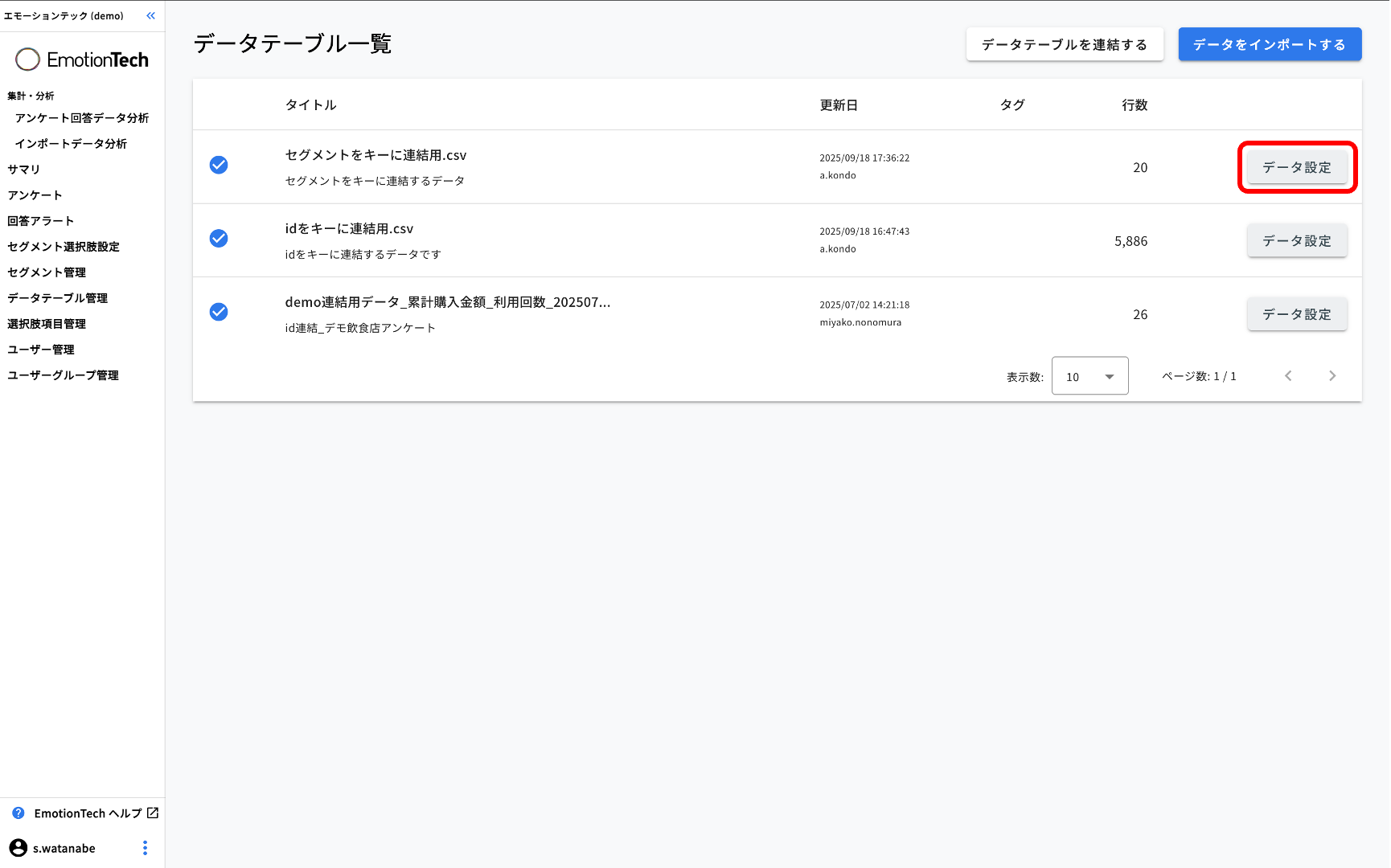Click the データテーブルを連結する button

pyautogui.click(x=1064, y=45)
